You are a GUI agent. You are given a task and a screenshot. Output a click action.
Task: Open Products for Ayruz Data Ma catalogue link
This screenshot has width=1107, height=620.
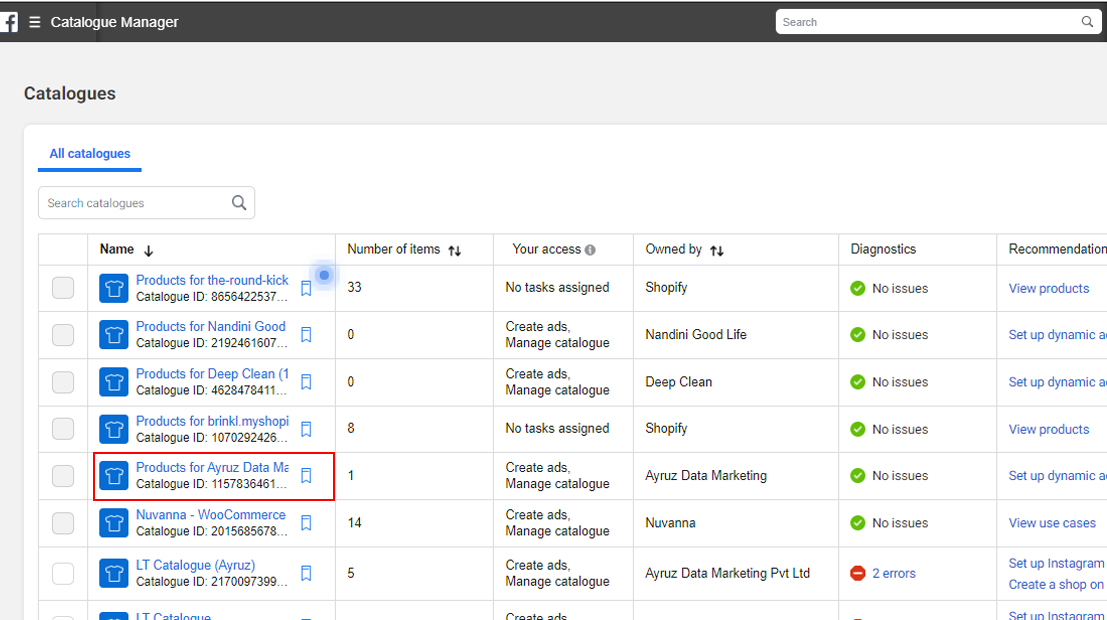pos(212,467)
